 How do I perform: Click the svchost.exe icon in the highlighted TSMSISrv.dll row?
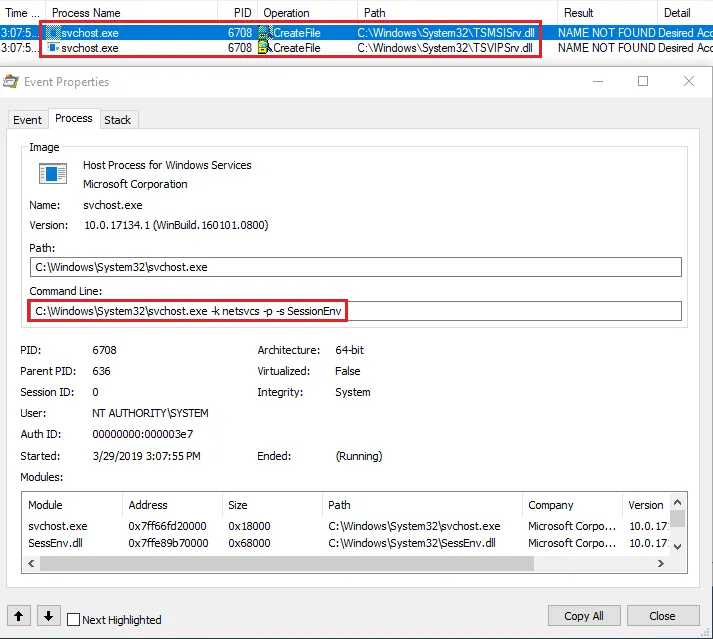pos(54,33)
